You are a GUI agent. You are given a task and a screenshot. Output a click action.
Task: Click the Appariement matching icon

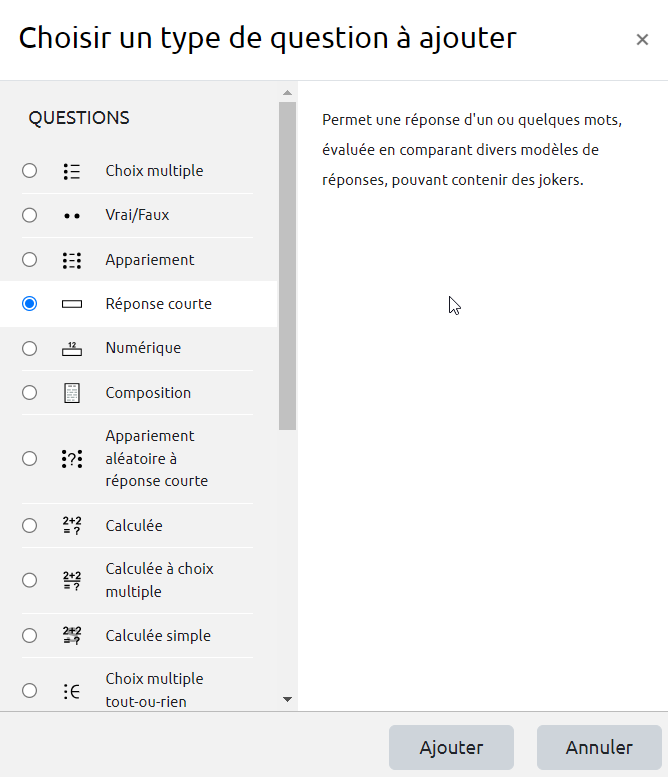pyautogui.click(x=71, y=260)
